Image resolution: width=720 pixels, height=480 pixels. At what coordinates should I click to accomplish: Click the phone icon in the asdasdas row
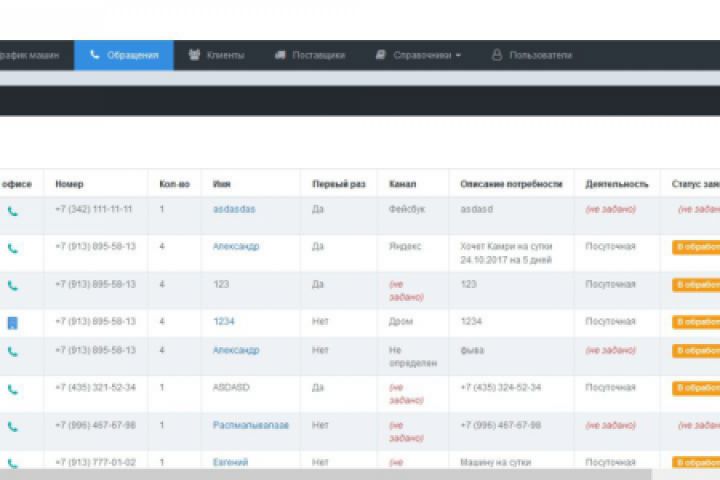[x=13, y=211]
